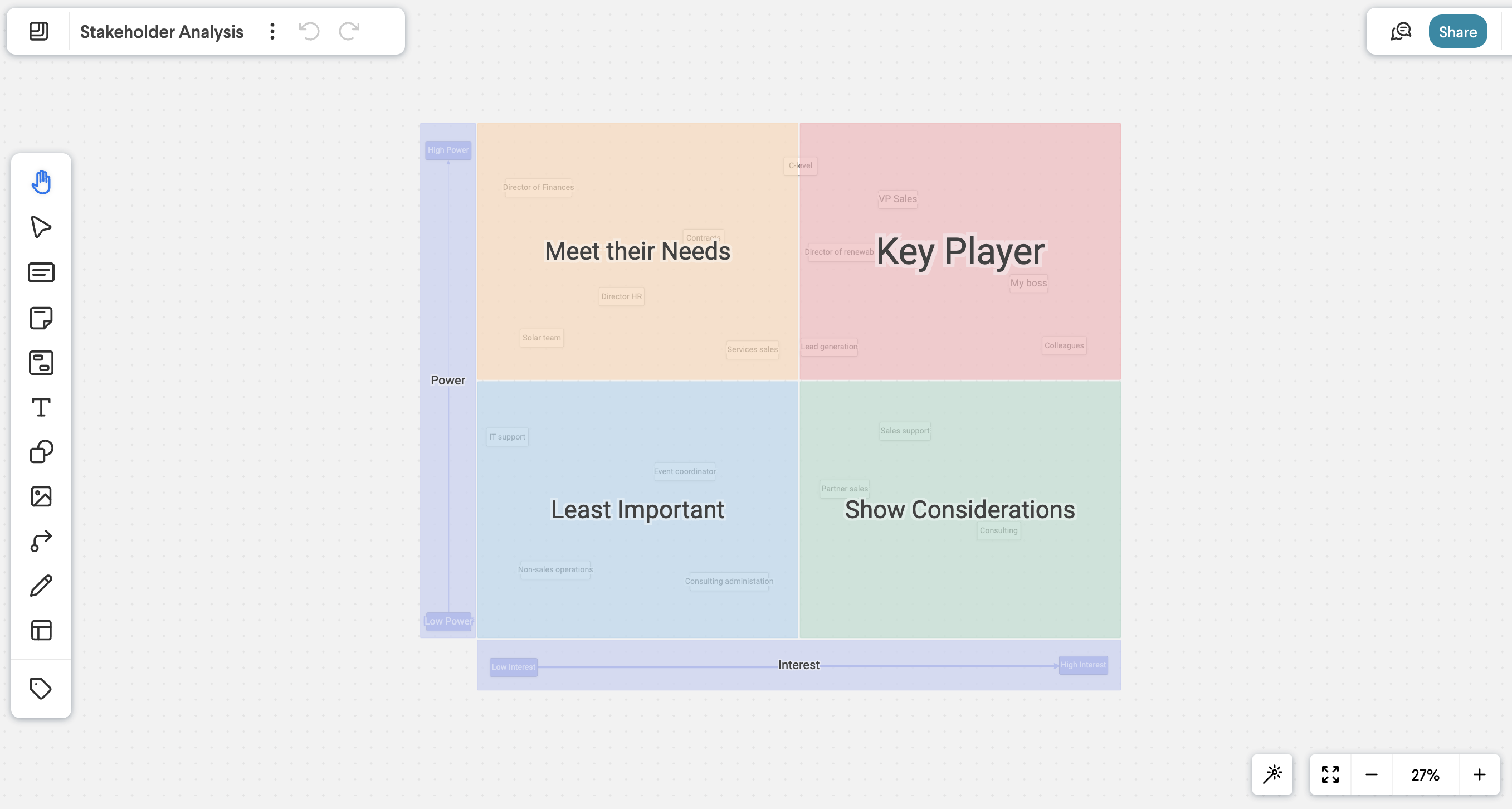This screenshot has height=809, width=1512.
Task: Open the board options menu
Action: (272, 31)
